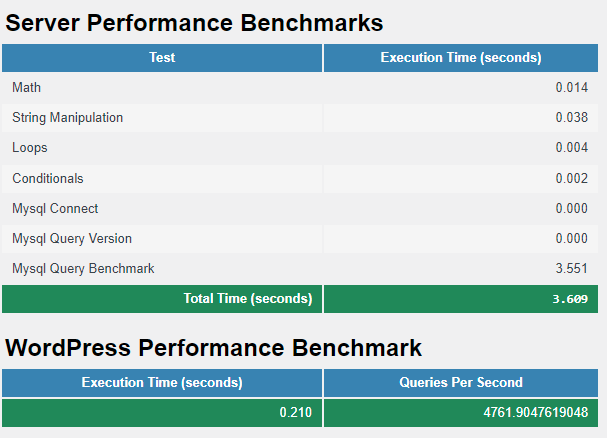Viewport: 607px width, 438px height.
Task: Click the Queries Per Second header
Action: pyautogui.click(x=461, y=383)
